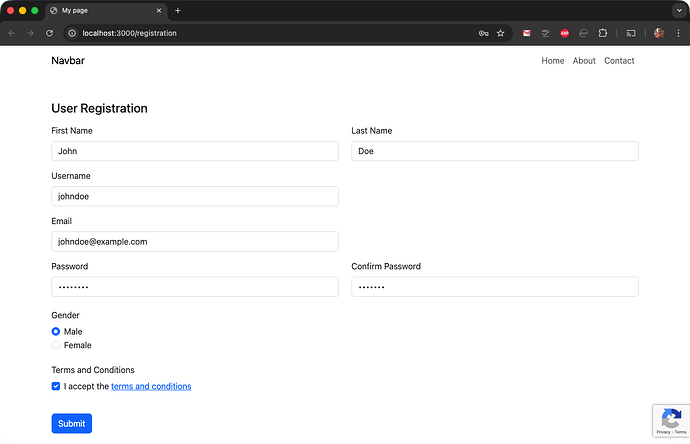Click the User Registration heading

(x=99, y=108)
